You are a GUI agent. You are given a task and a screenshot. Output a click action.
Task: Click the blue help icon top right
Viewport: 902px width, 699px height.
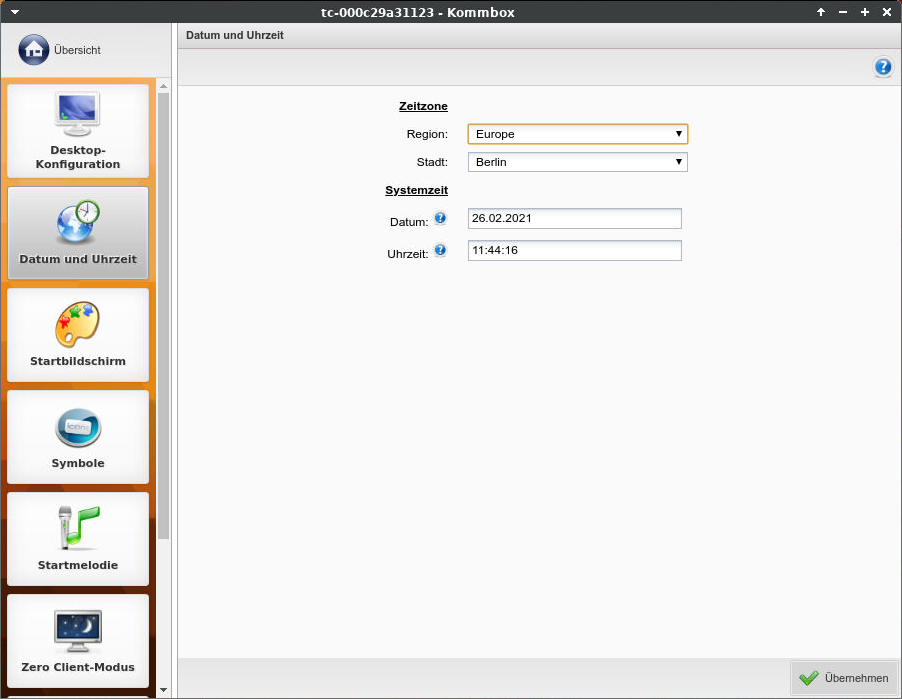pyautogui.click(x=883, y=67)
